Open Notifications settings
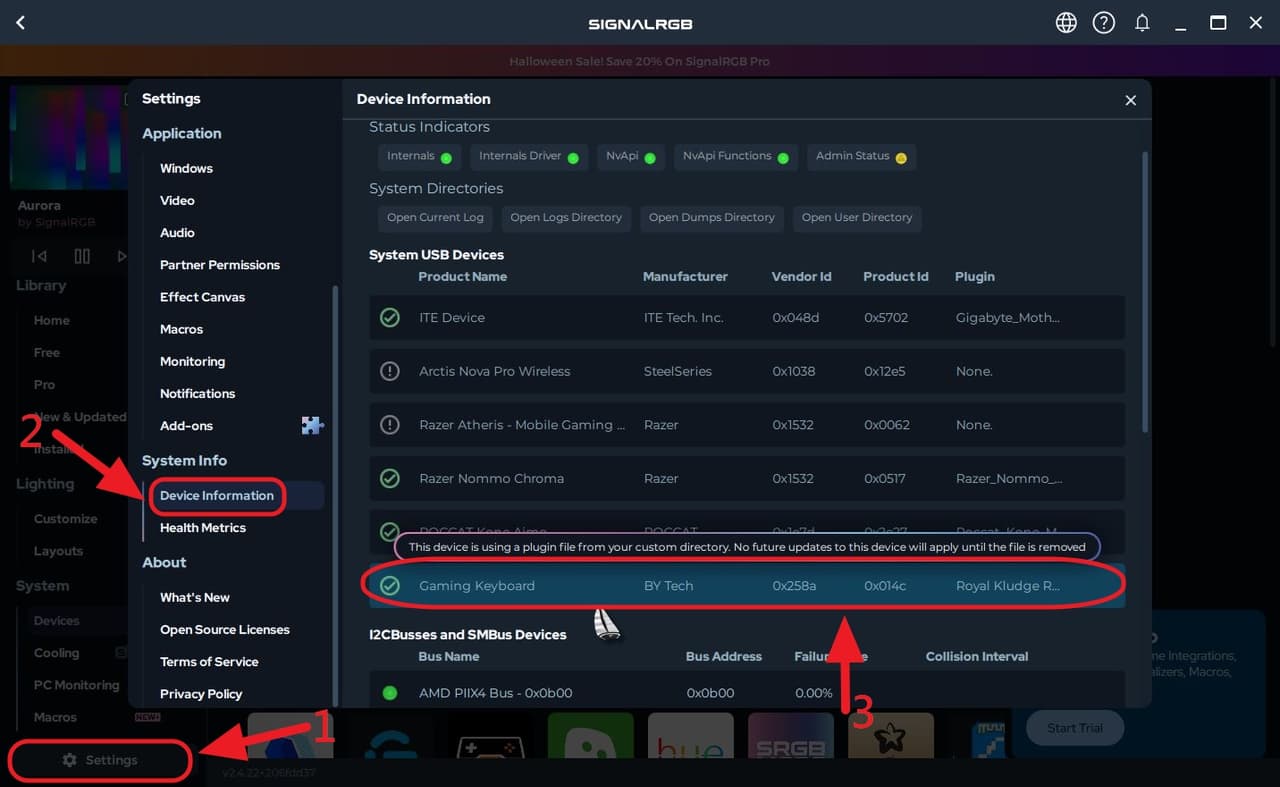This screenshot has width=1280, height=787. [x=197, y=394]
